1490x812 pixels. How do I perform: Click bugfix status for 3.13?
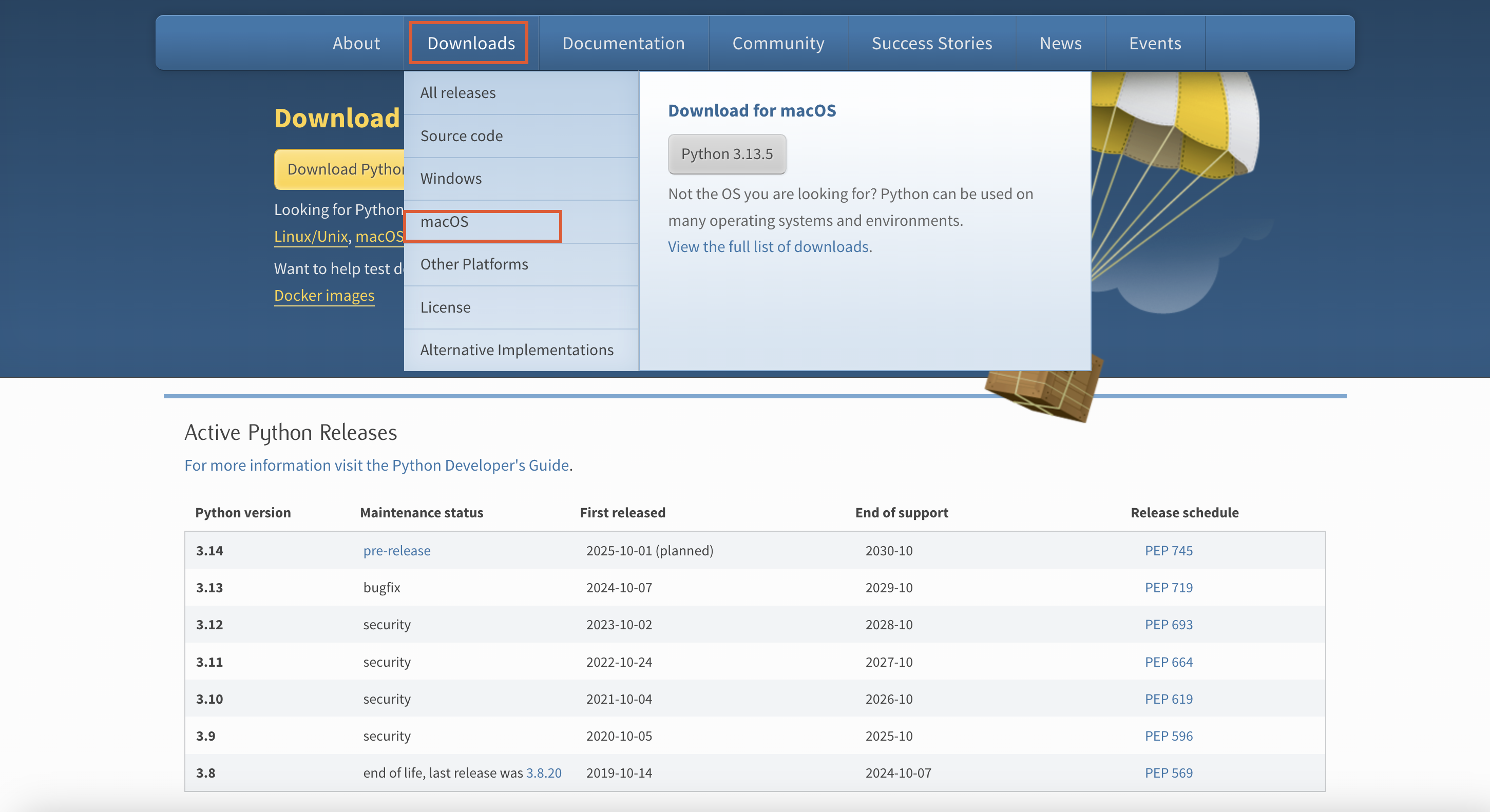pos(382,588)
